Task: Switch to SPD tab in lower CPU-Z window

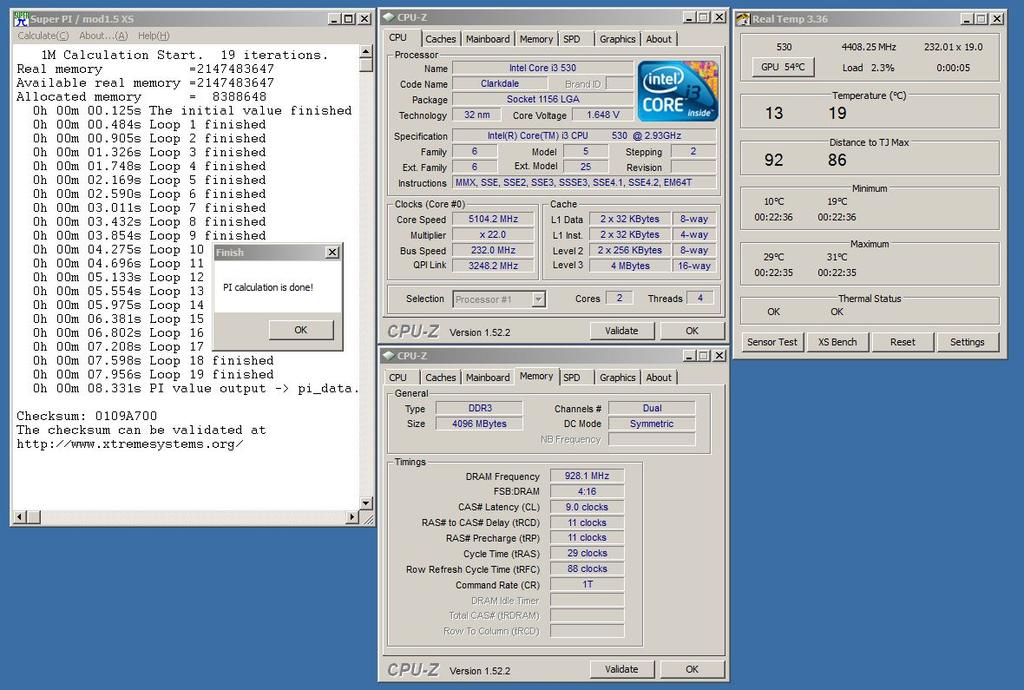Action: point(572,377)
